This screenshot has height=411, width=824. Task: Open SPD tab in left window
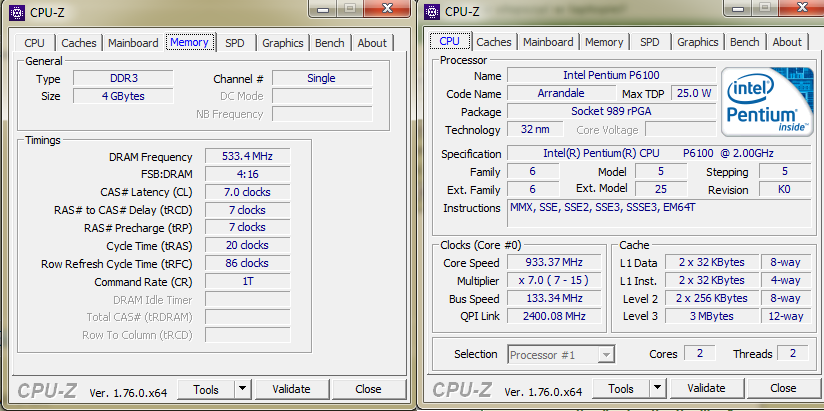235,43
